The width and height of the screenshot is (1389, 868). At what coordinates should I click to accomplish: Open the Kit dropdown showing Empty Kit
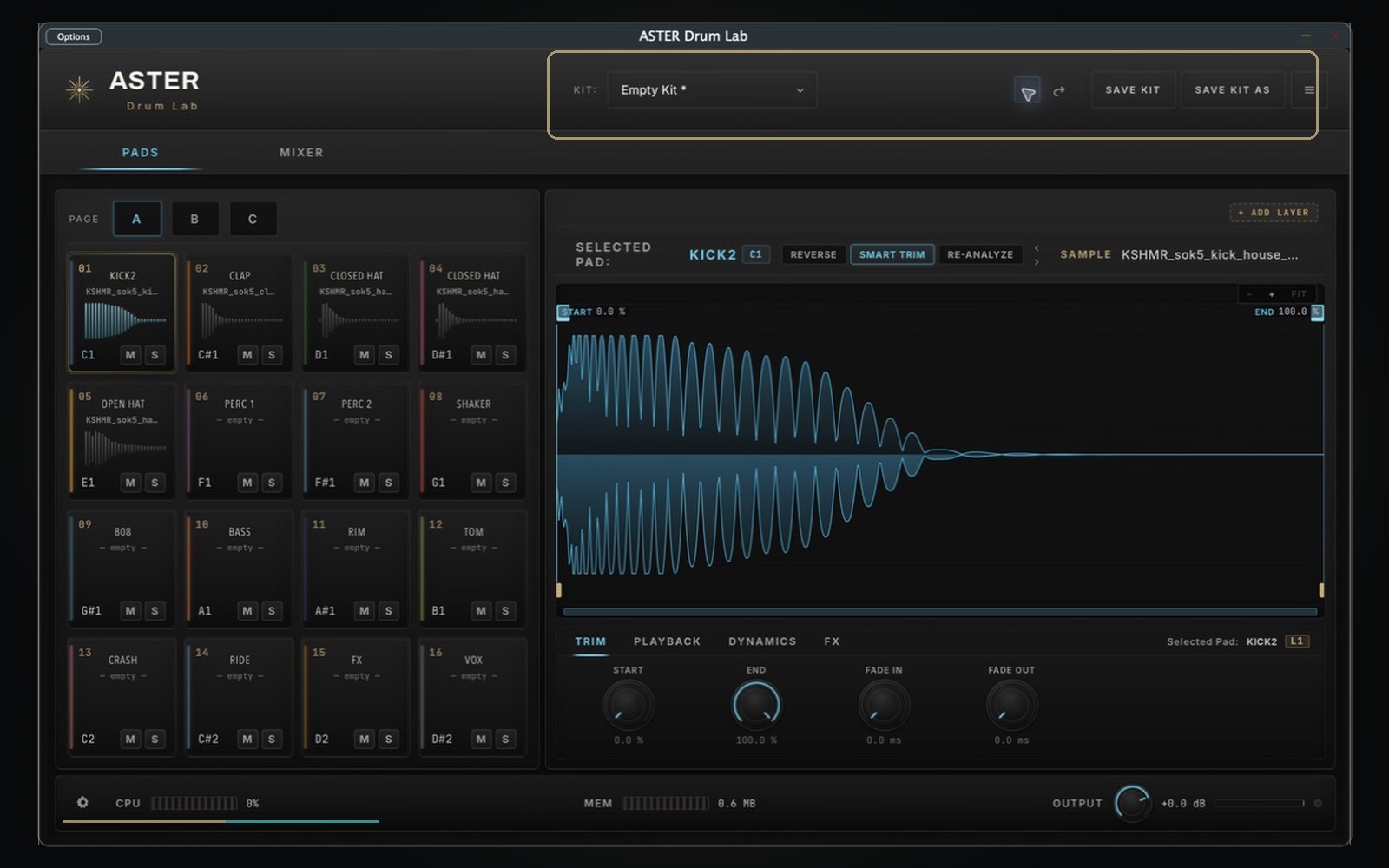click(712, 90)
